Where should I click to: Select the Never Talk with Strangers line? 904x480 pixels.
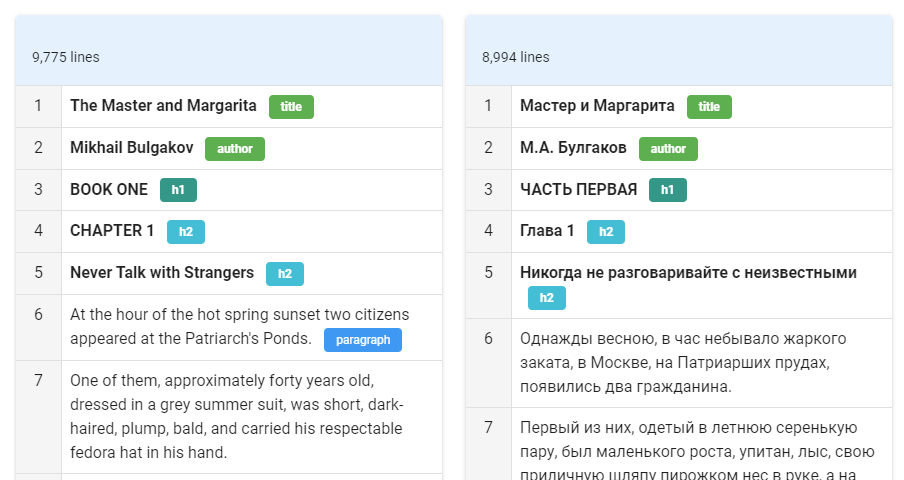point(162,273)
